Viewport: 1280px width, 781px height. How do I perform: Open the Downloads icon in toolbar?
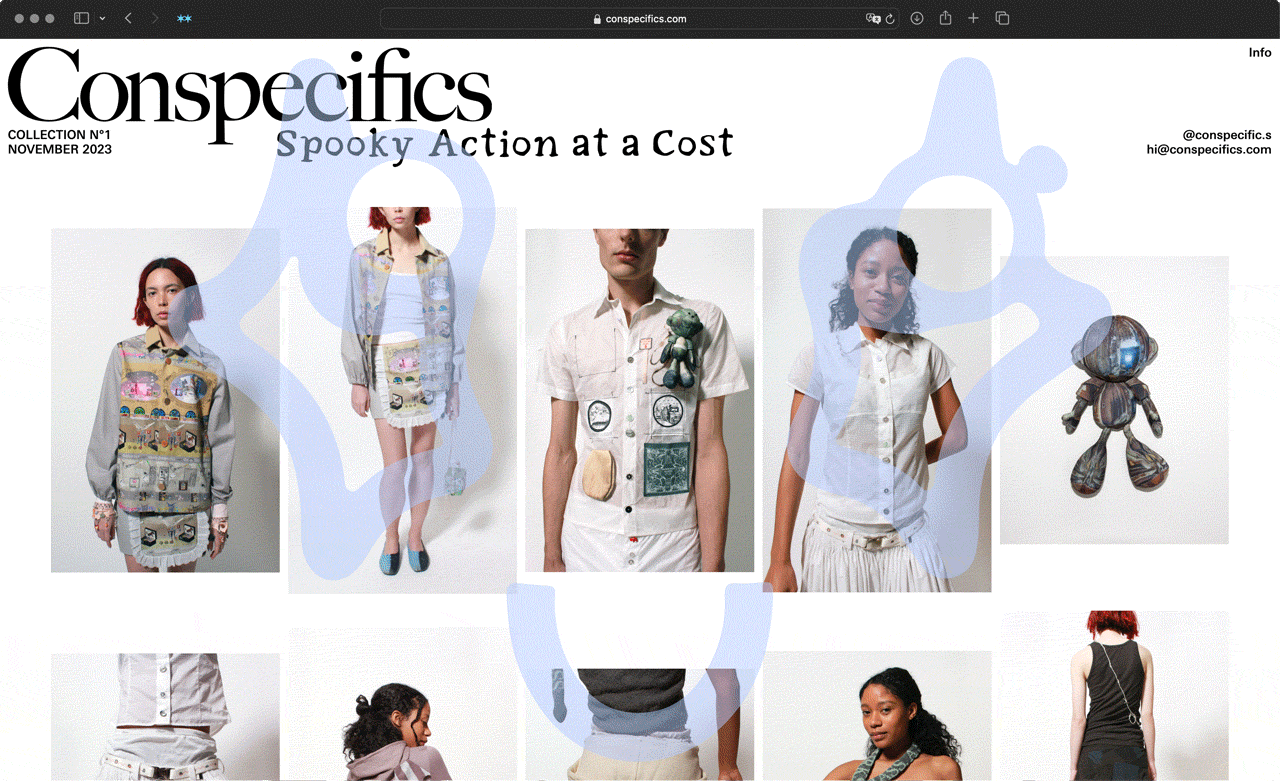[917, 18]
